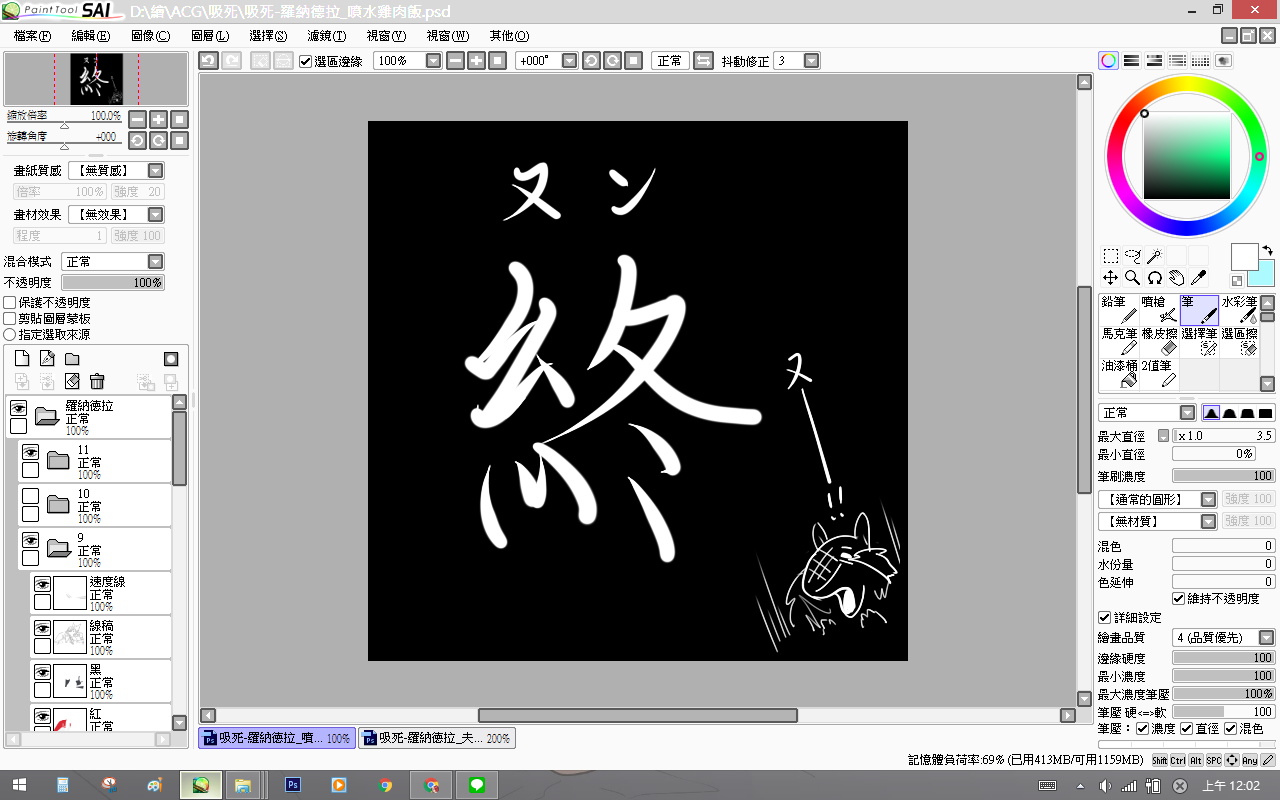Select the 噴槍 airbrush tool
Image resolution: width=1280 pixels, height=800 pixels.
[1159, 310]
